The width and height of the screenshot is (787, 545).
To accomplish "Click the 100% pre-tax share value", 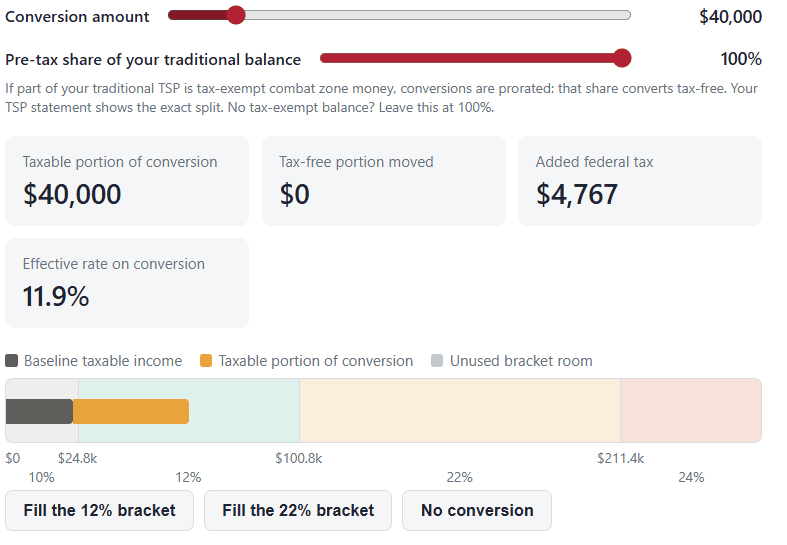I will 741,59.
